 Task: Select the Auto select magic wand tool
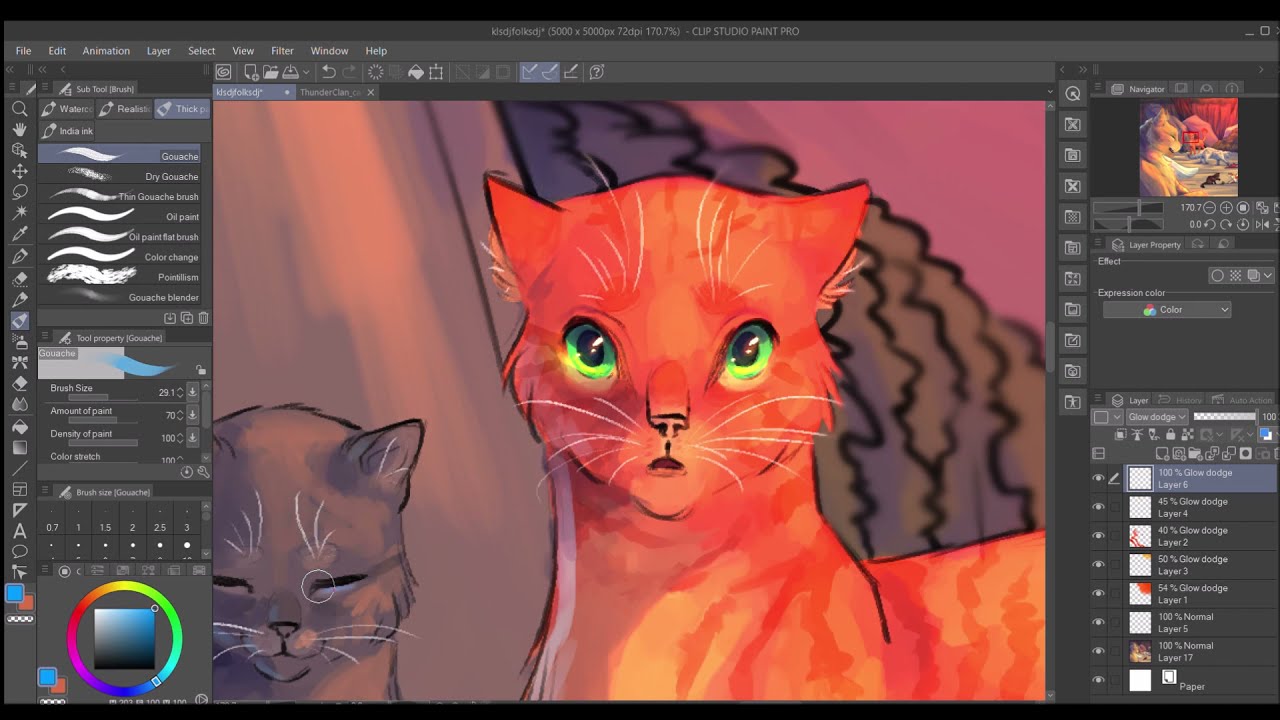19,213
